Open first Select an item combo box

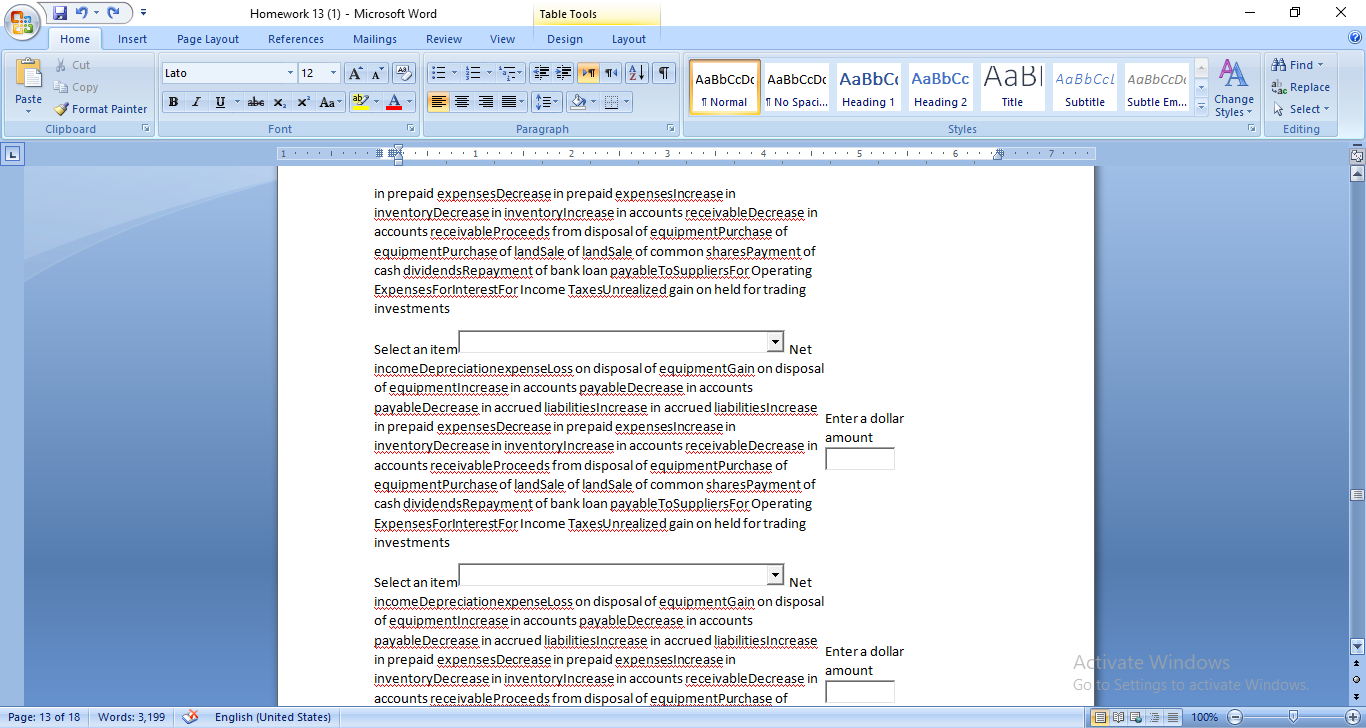(x=775, y=342)
